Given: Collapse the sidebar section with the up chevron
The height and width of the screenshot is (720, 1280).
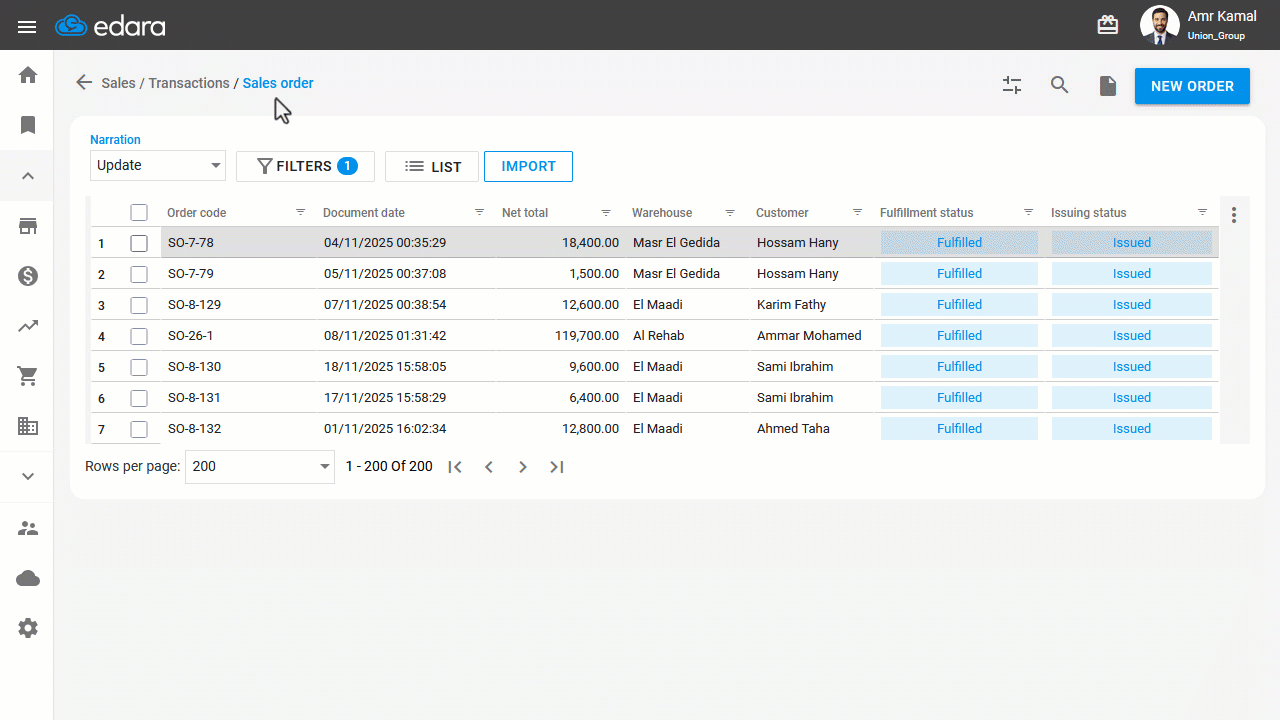Looking at the screenshot, I should pos(28,176).
